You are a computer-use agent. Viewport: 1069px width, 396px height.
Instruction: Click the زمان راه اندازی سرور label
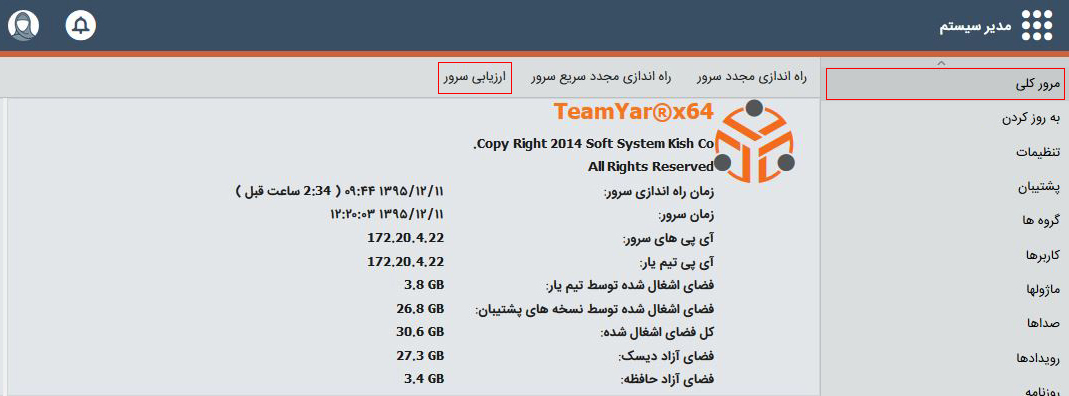(659, 192)
